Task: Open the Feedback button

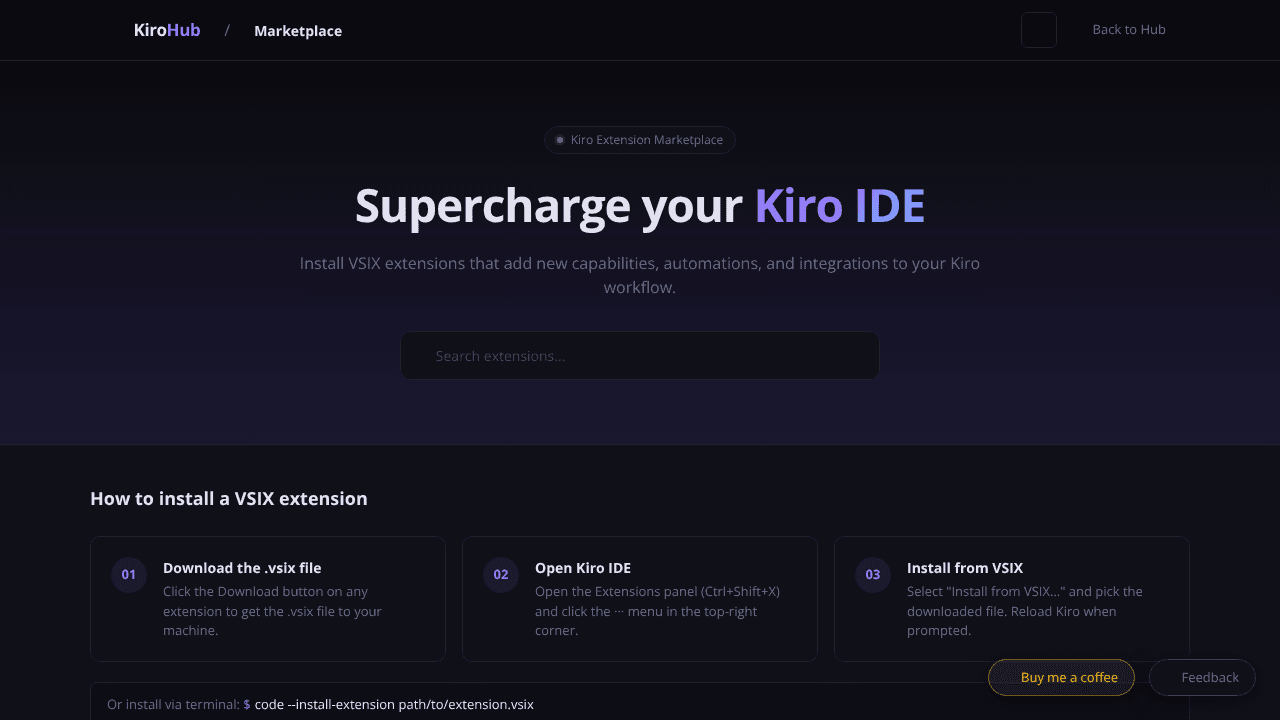Action: pyautogui.click(x=1202, y=678)
